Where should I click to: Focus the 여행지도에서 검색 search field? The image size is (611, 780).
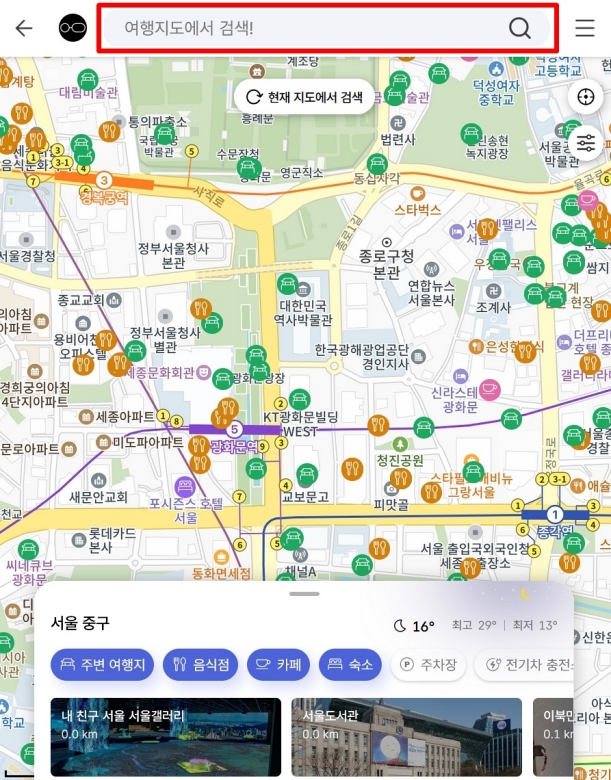point(327,28)
